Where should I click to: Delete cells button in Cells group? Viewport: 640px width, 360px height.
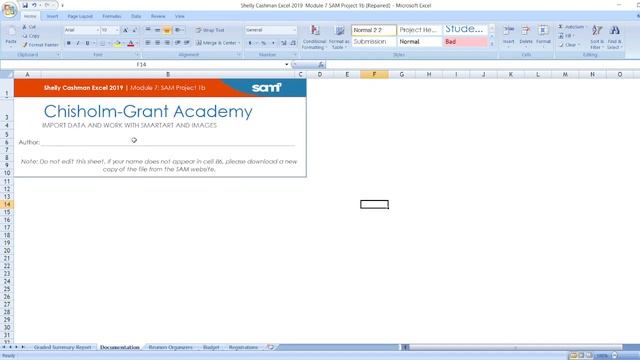[x=526, y=36]
